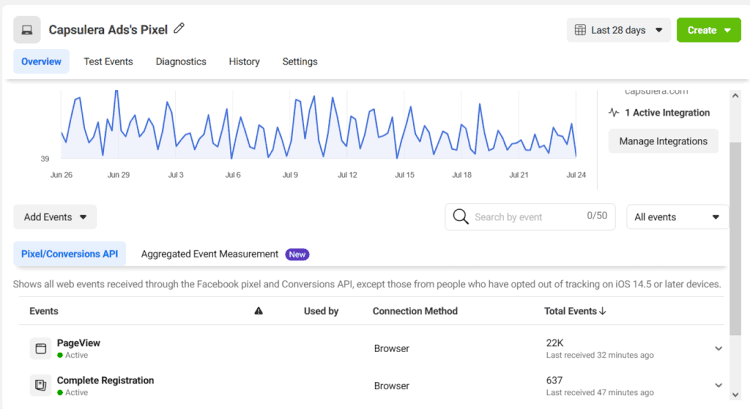Open the Last 28 days date dropdown
750x409 pixels.
click(618, 30)
